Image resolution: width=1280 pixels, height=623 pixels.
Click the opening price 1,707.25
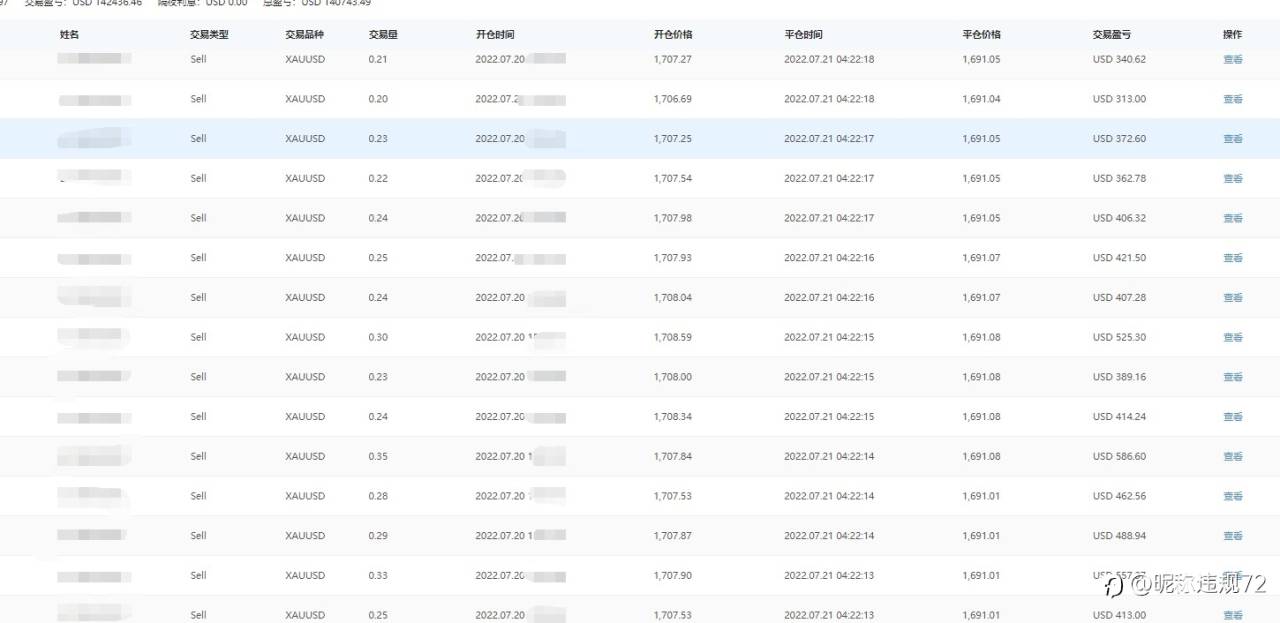[672, 139]
